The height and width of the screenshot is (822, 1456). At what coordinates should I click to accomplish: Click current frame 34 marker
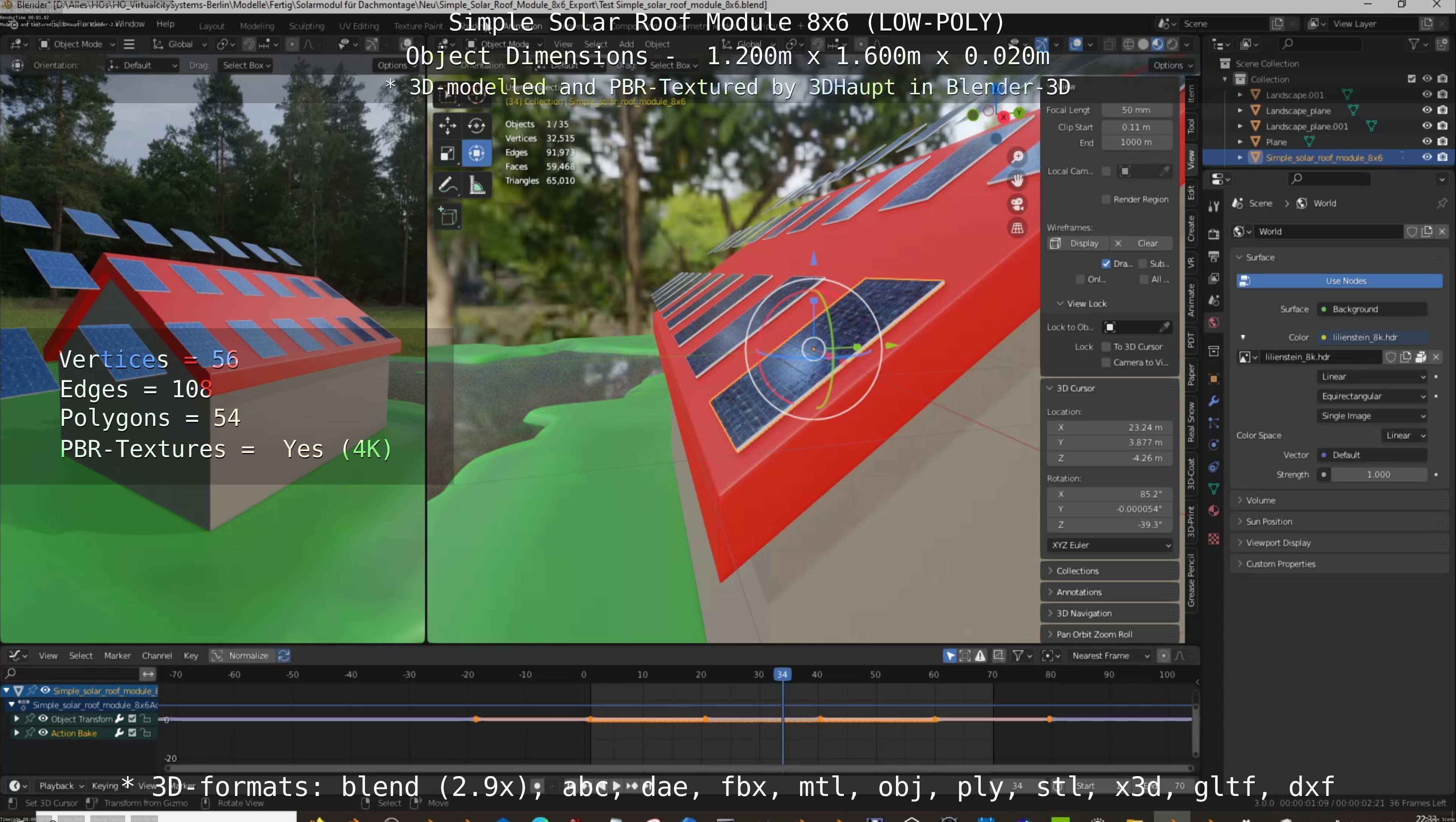tap(782, 674)
